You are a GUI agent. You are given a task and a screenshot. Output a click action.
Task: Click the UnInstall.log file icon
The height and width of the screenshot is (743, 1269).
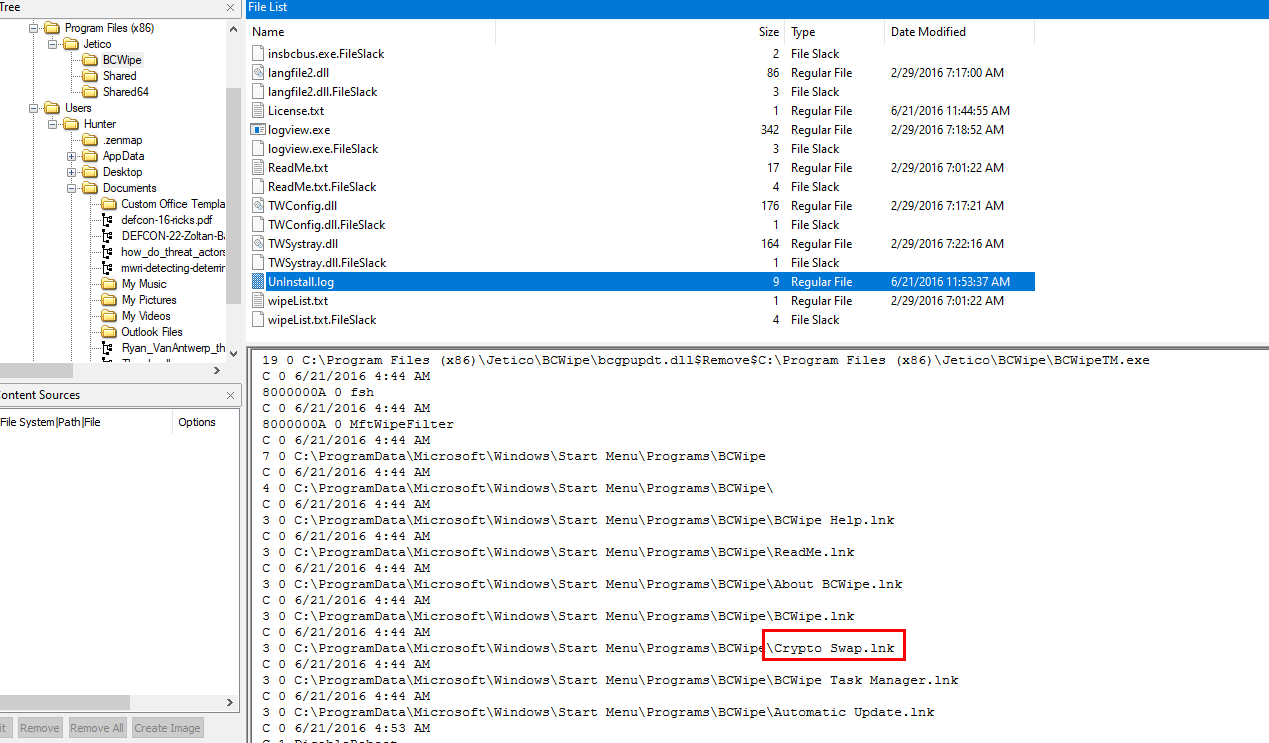click(258, 282)
